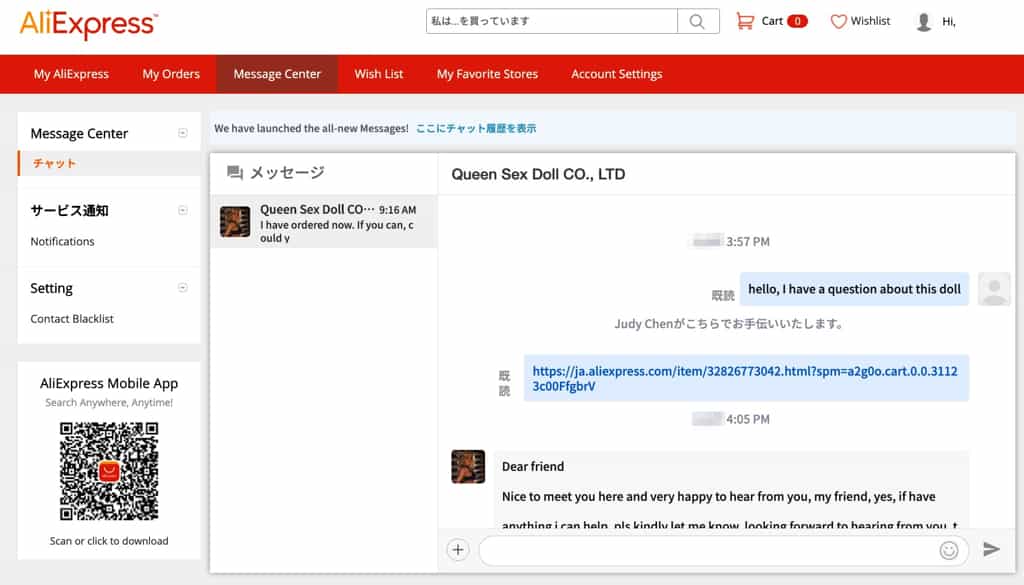The image size is (1024, 585).
Task: Open Notifications in the sidebar
Action: point(62,242)
